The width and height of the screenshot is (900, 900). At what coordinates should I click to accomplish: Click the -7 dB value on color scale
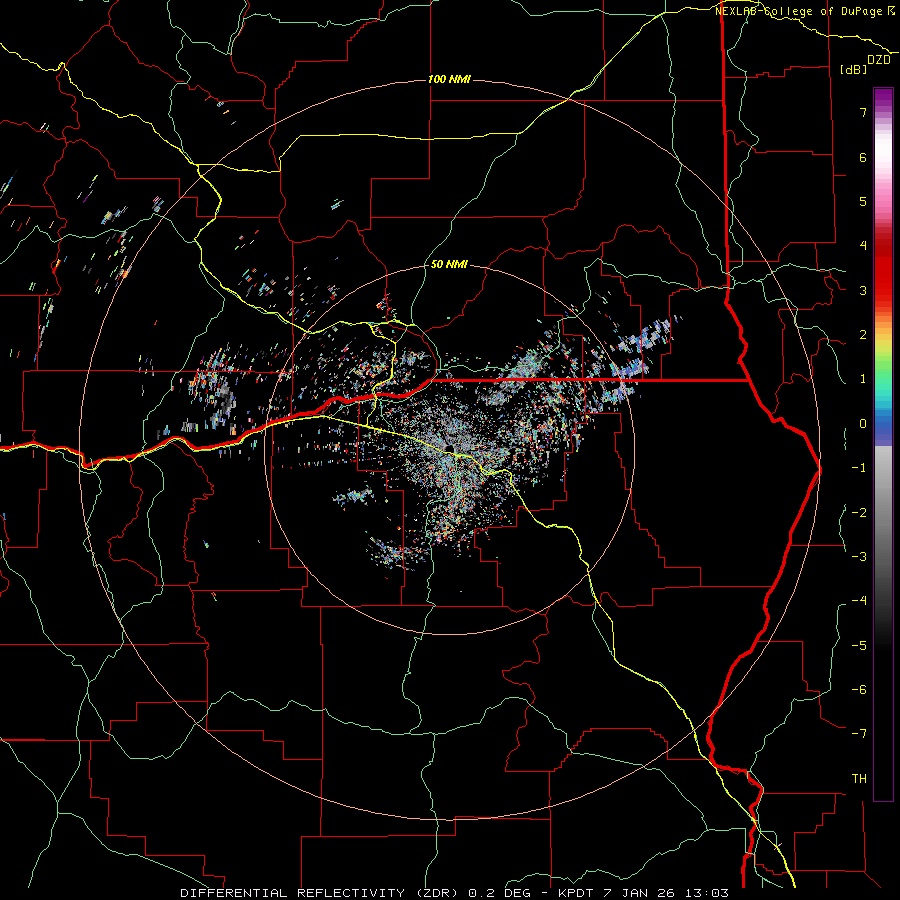point(859,734)
